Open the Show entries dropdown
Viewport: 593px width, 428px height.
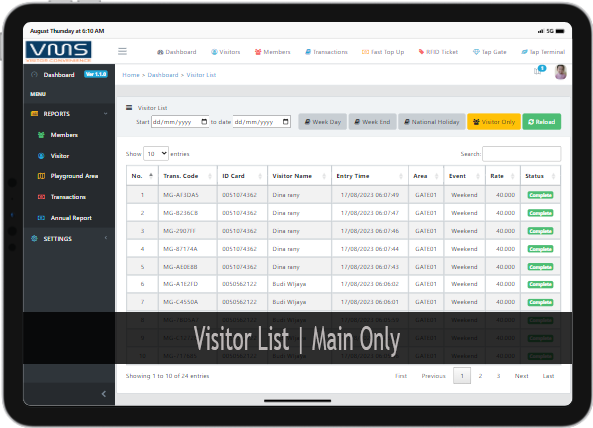pos(156,154)
